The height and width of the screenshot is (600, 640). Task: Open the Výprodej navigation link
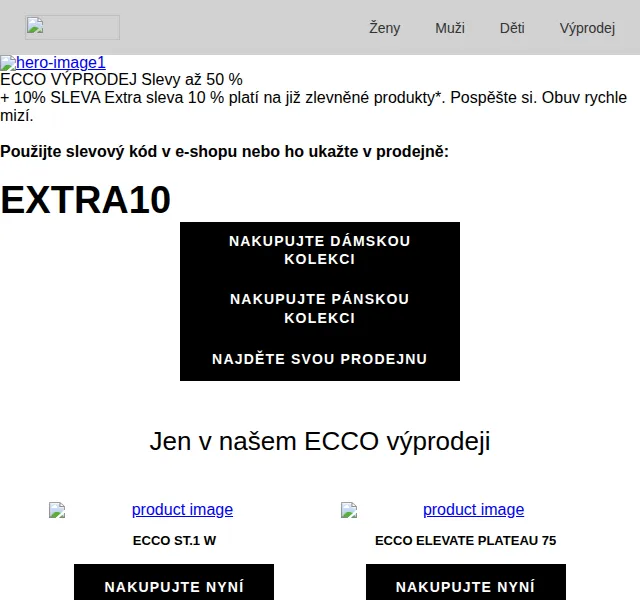tap(587, 28)
